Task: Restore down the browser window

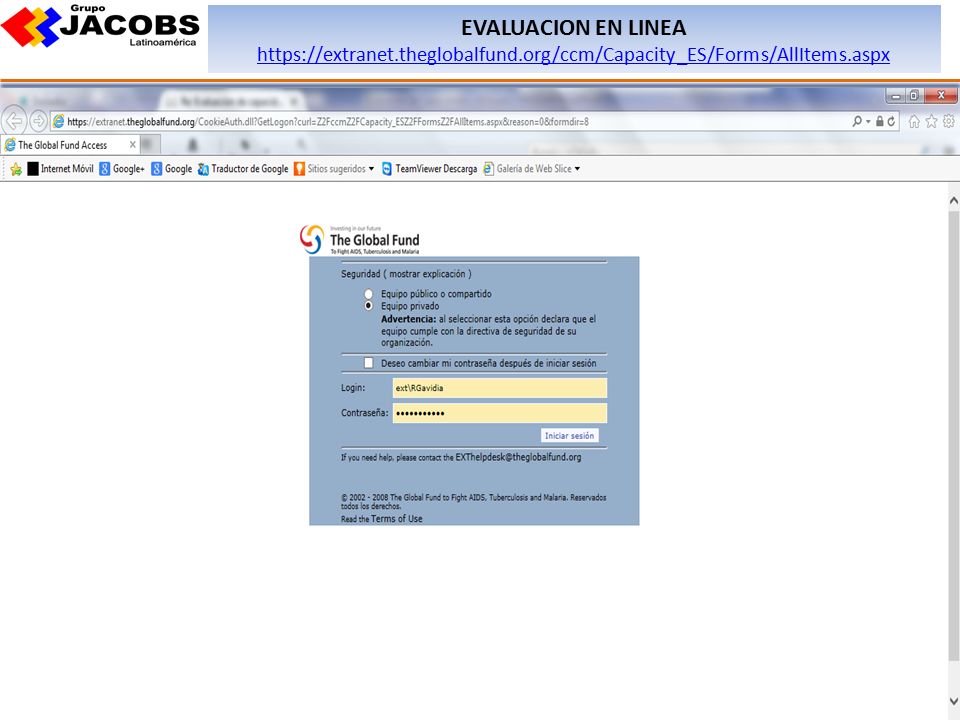Action: tap(914, 96)
